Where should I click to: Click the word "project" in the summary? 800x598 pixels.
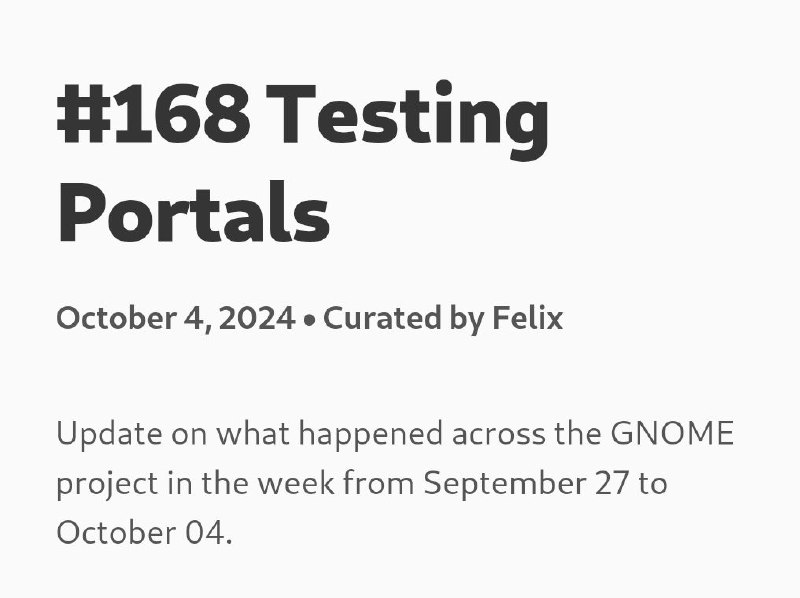click(107, 485)
